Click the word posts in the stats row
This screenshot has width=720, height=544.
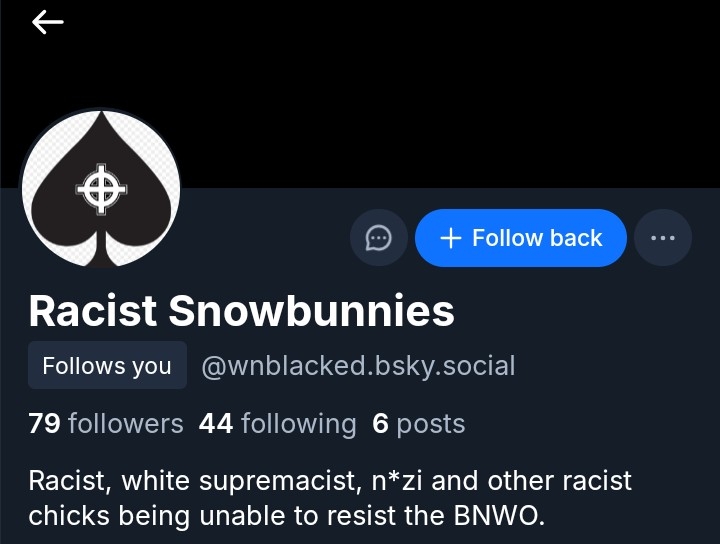(x=430, y=424)
